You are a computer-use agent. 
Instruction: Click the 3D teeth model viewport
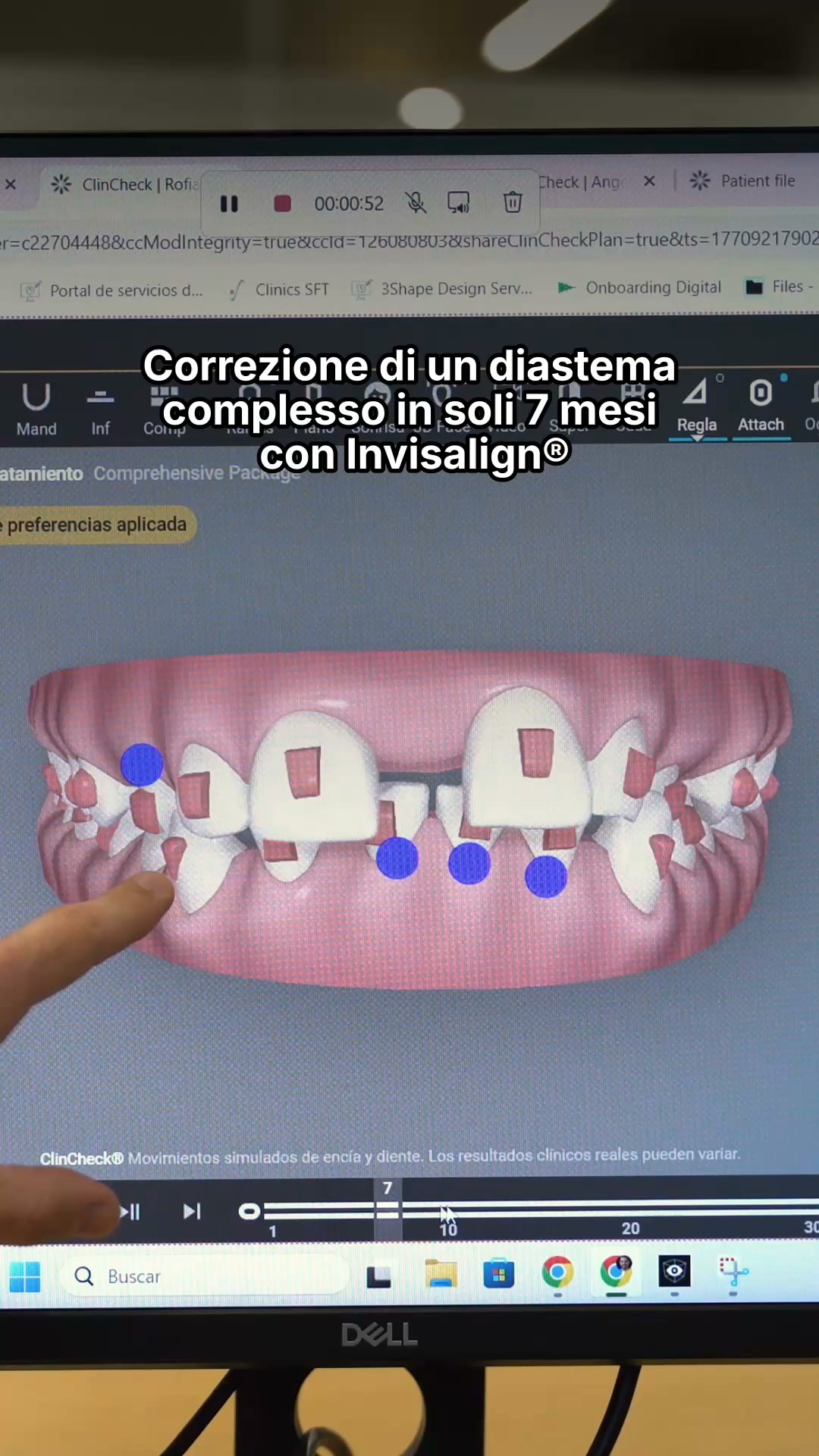coord(409,819)
